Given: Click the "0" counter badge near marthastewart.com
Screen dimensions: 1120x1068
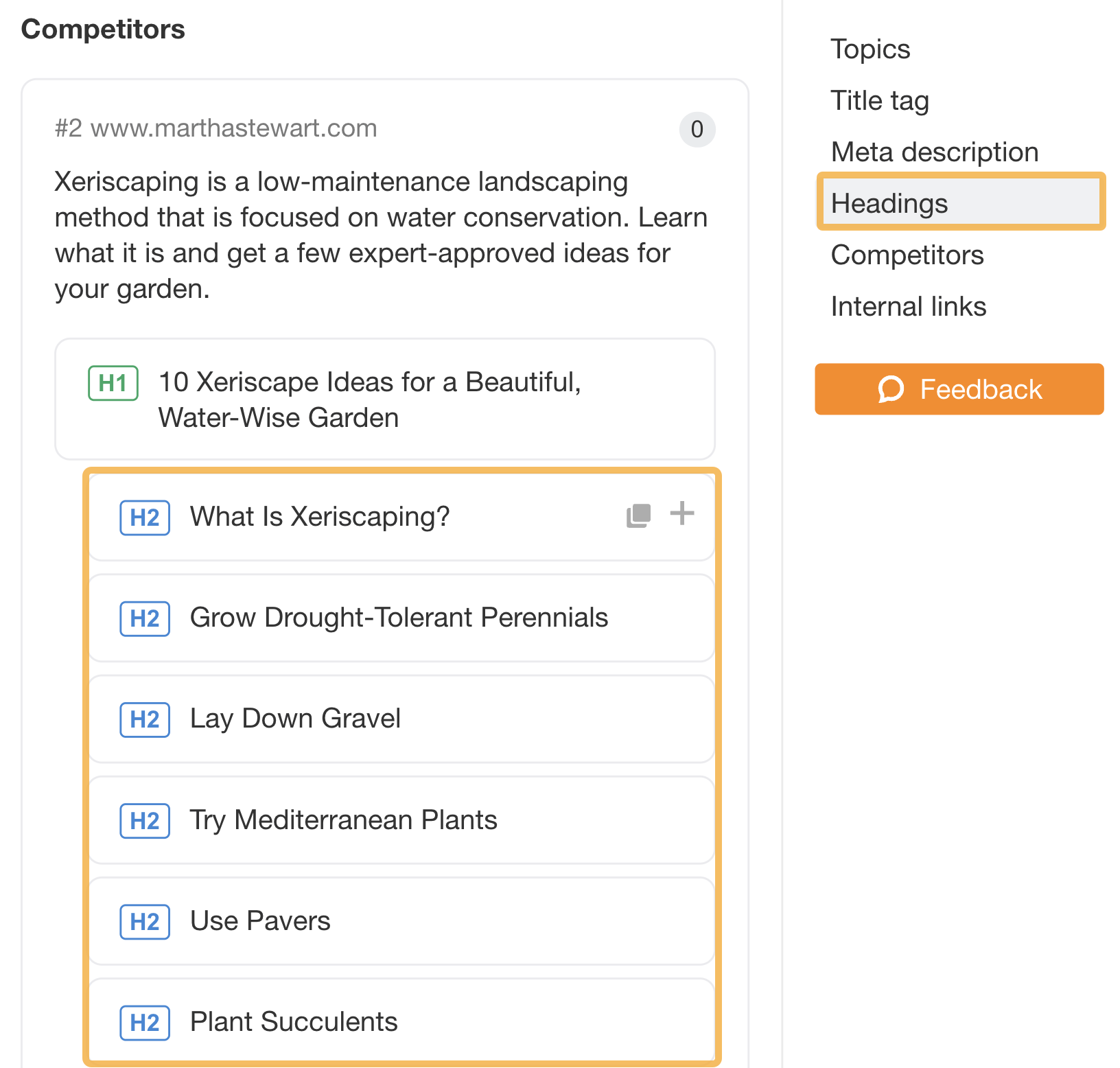Looking at the screenshot, I should coord(697,130).
